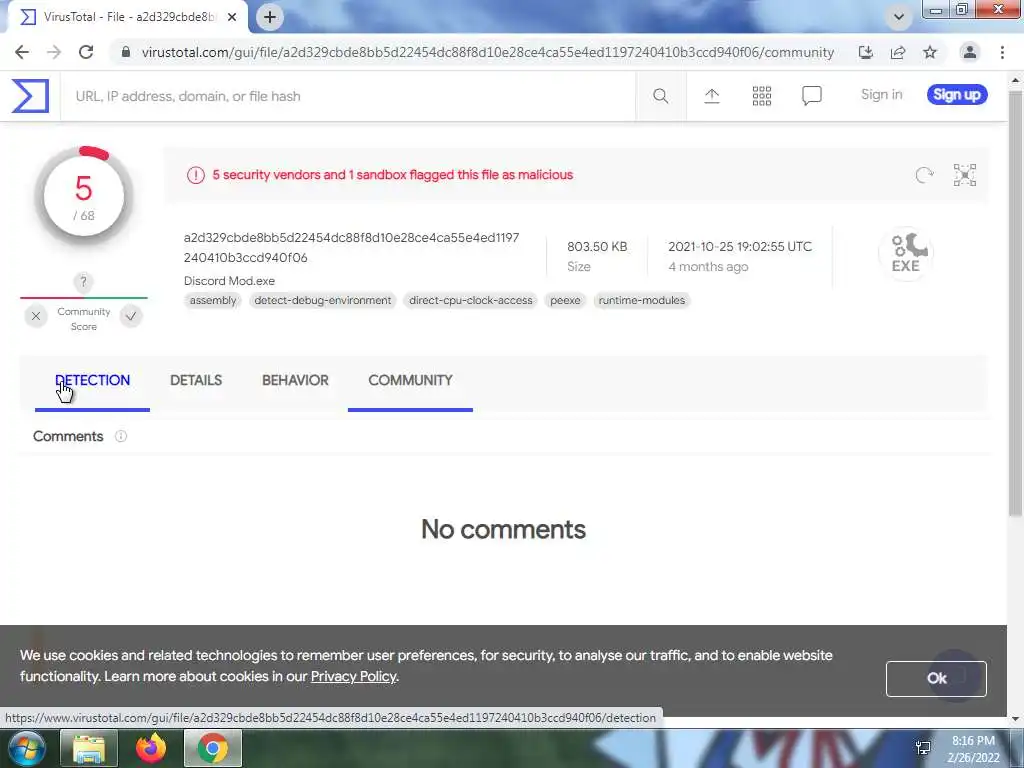1024x768 pixels.
Task: Launch Firefox from the taskbar
Action: 151,748
